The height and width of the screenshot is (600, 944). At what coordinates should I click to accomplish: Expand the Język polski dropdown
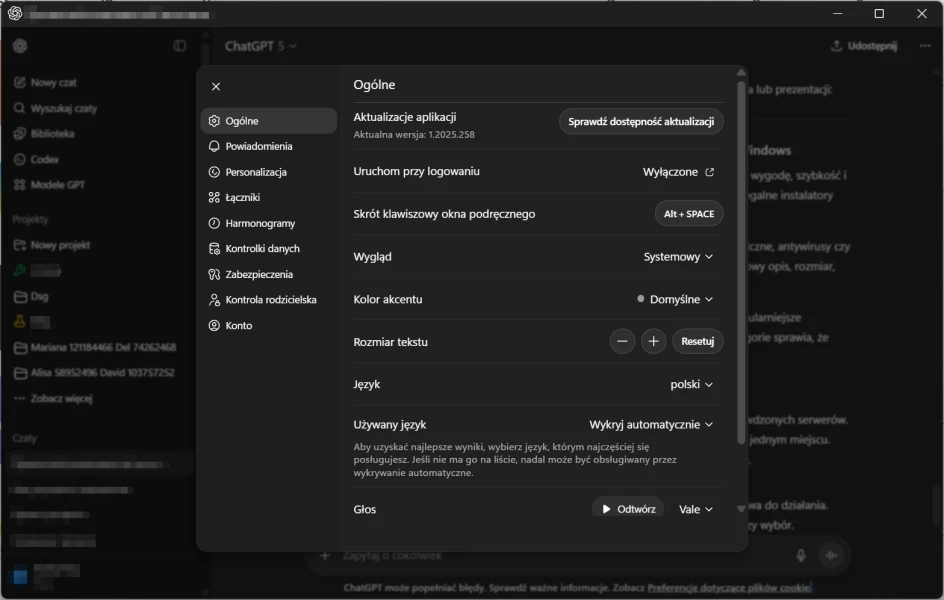692,384
